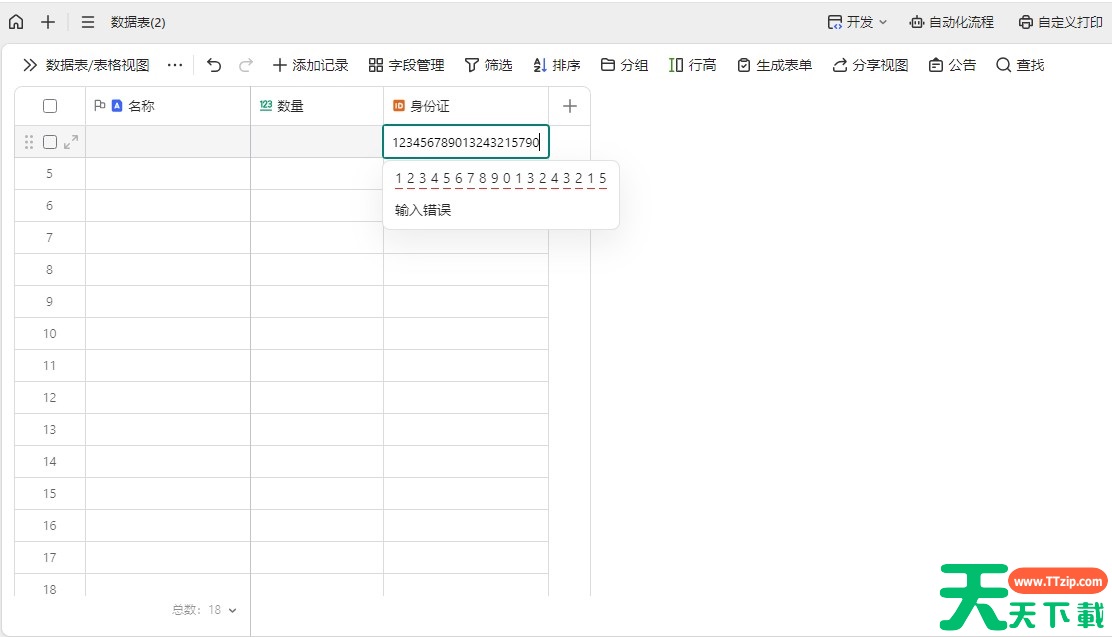Expand record using the expand arrows icon
Image resolution: width=1112 pixels, height=637 pixels.
coord(71,142)
